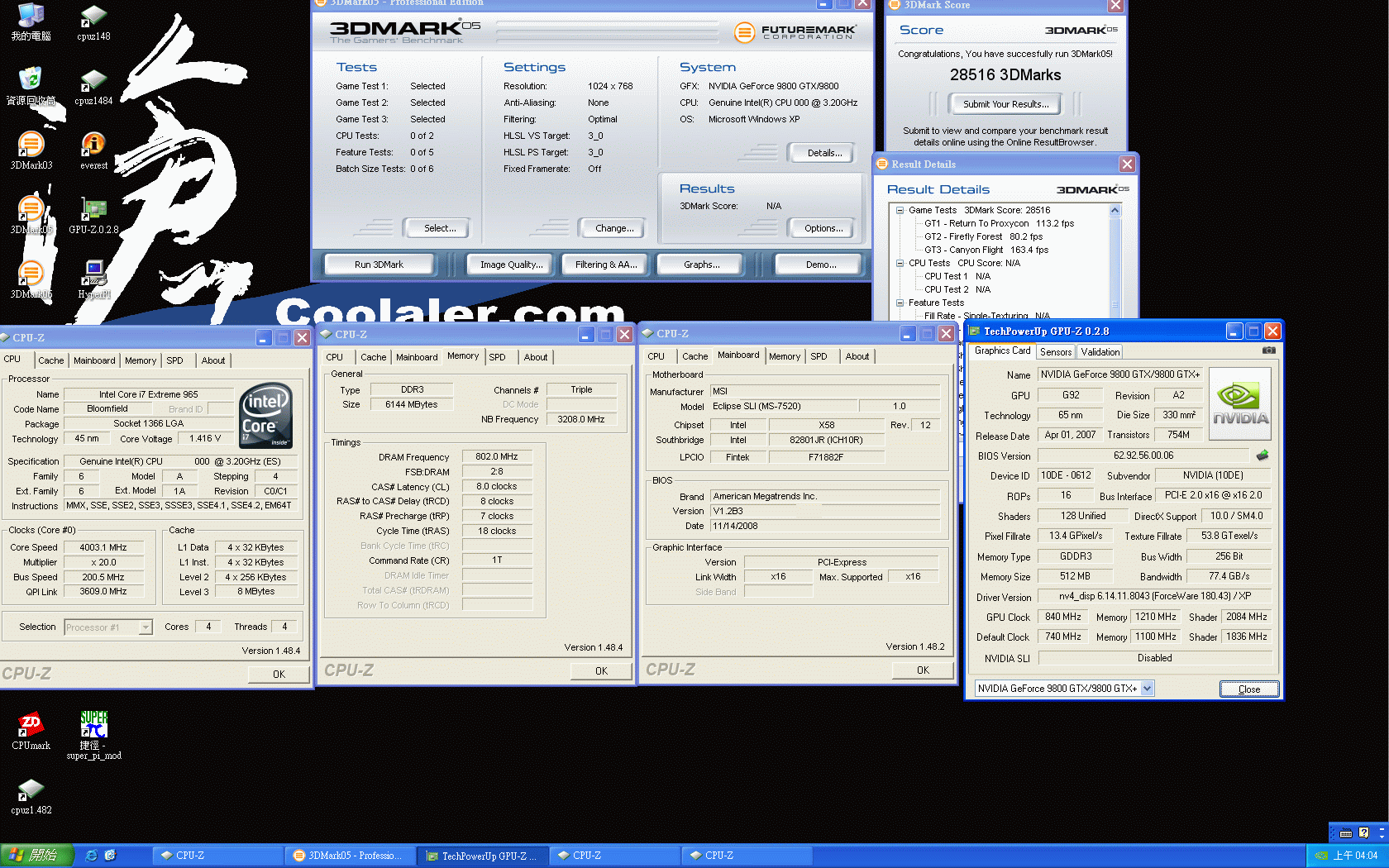The image size is (1389, 868).
Task: Launch the super_pi_mod shortcut
Action: coord(93,726)
